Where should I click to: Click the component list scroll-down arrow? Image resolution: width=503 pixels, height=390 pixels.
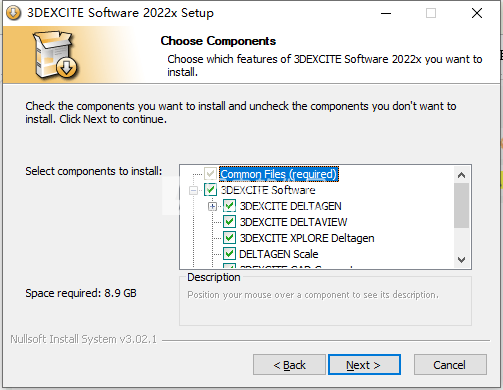click(461, 260)
